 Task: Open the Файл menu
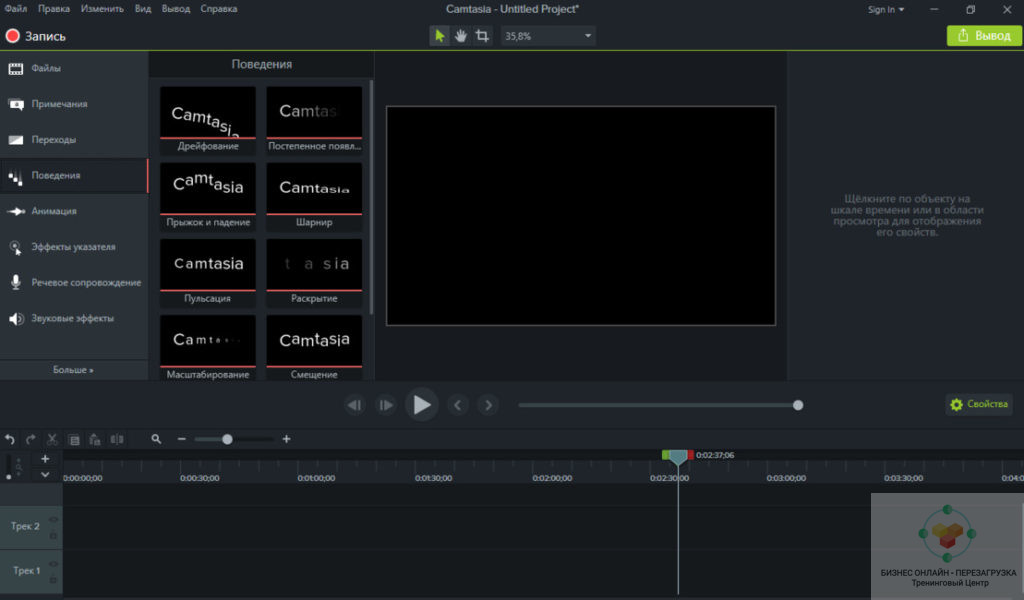15,9
